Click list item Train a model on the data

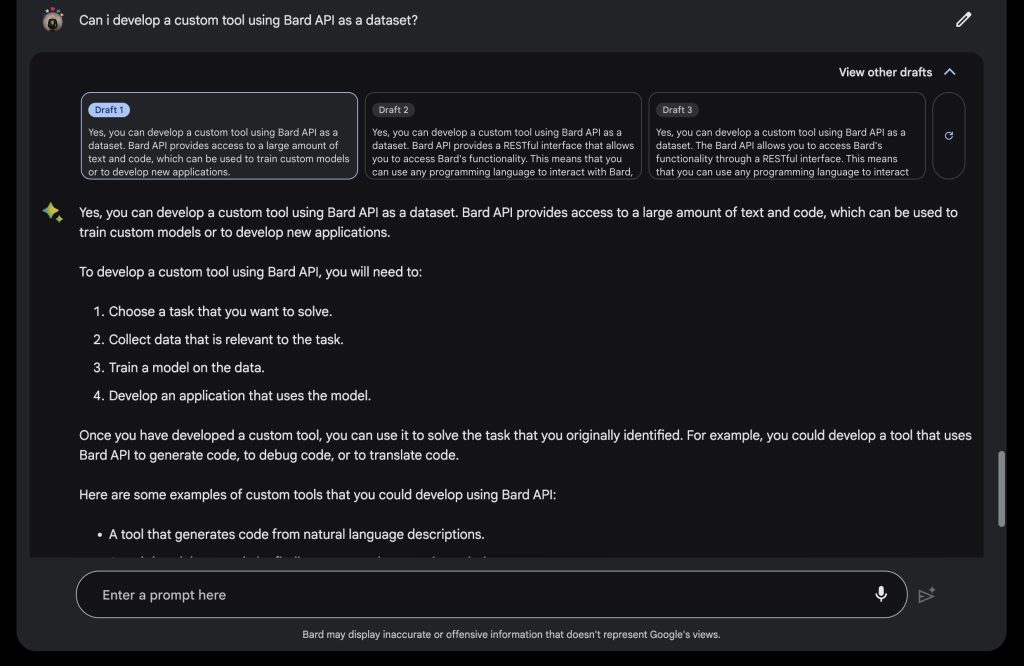(186, 368)
